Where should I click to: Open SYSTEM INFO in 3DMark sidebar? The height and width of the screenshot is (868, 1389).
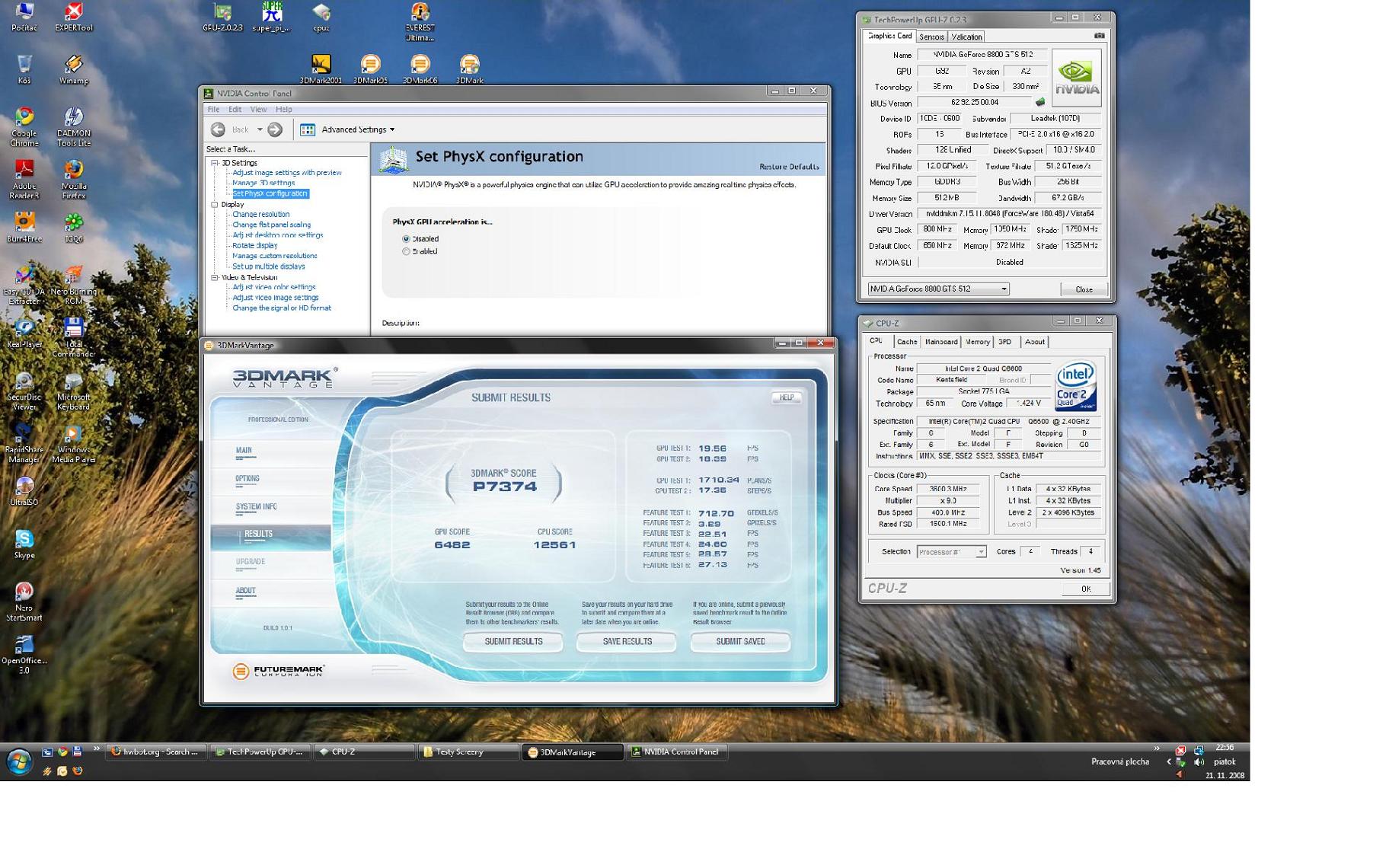pyautogui.click(x=256, y=507)
